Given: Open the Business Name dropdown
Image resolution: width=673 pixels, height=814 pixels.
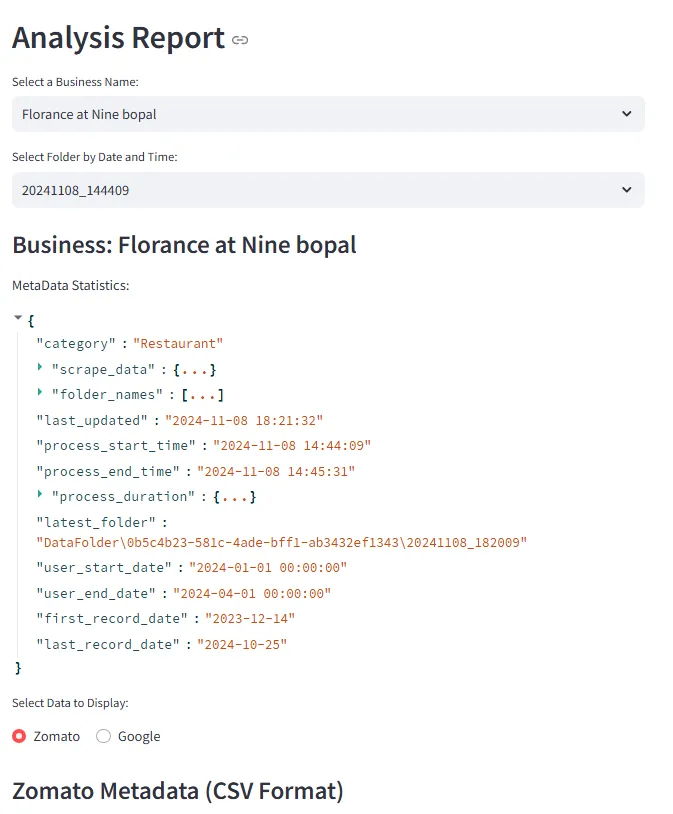Looking at the screenshot, I should [327, 114].
